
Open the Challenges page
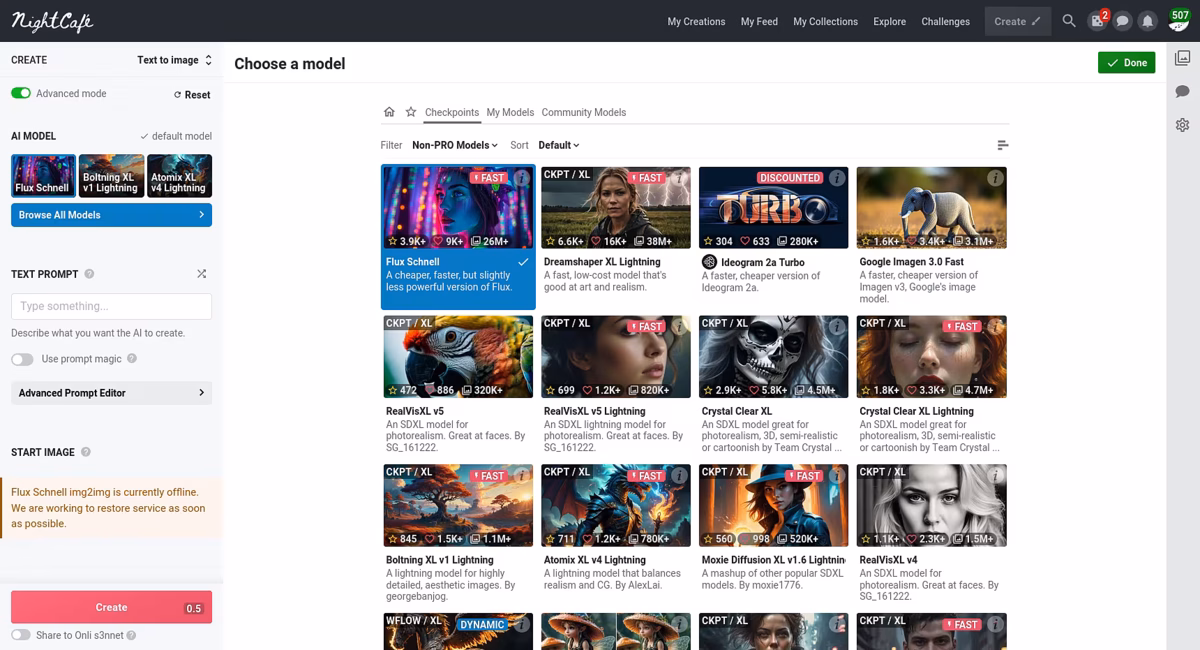point(945,21)
